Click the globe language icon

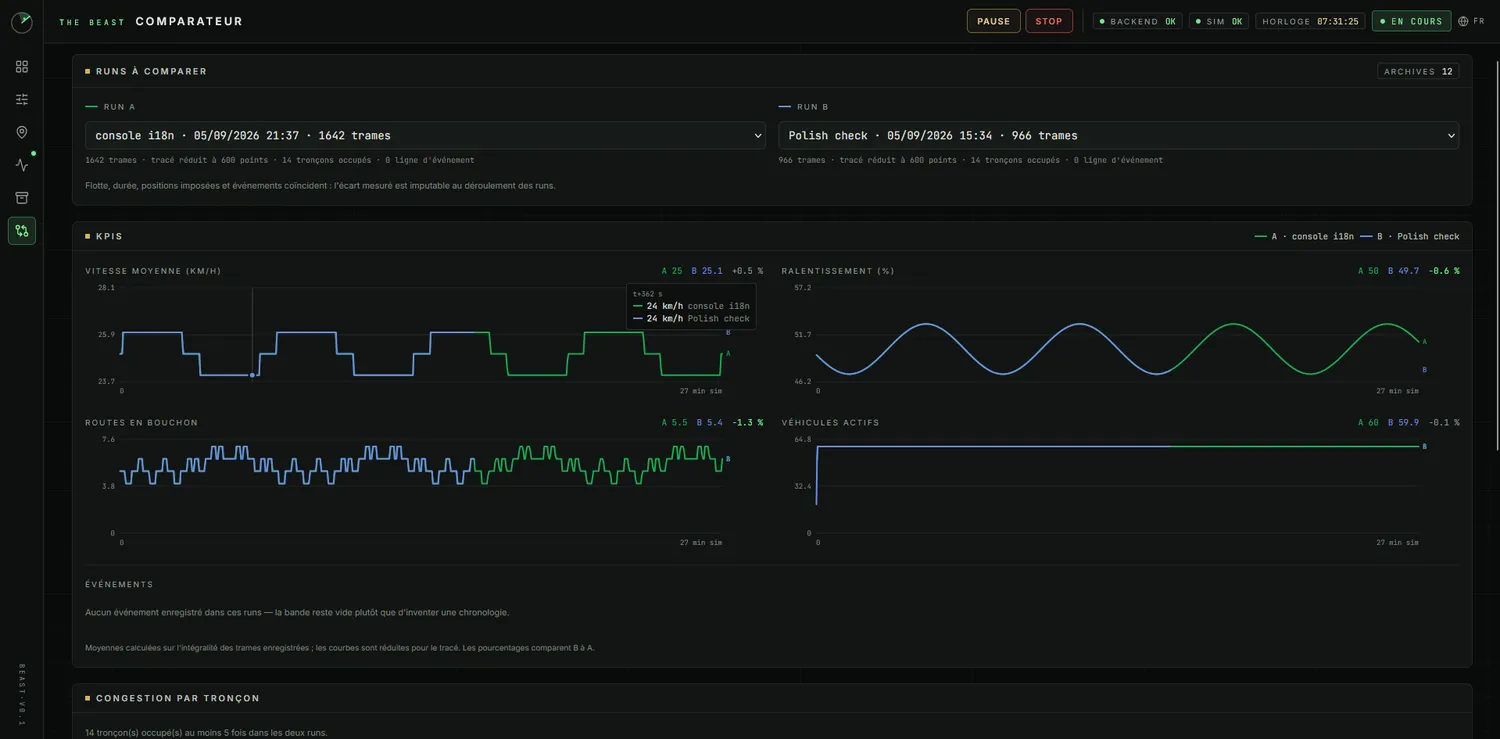click(x=1463, y=21)
